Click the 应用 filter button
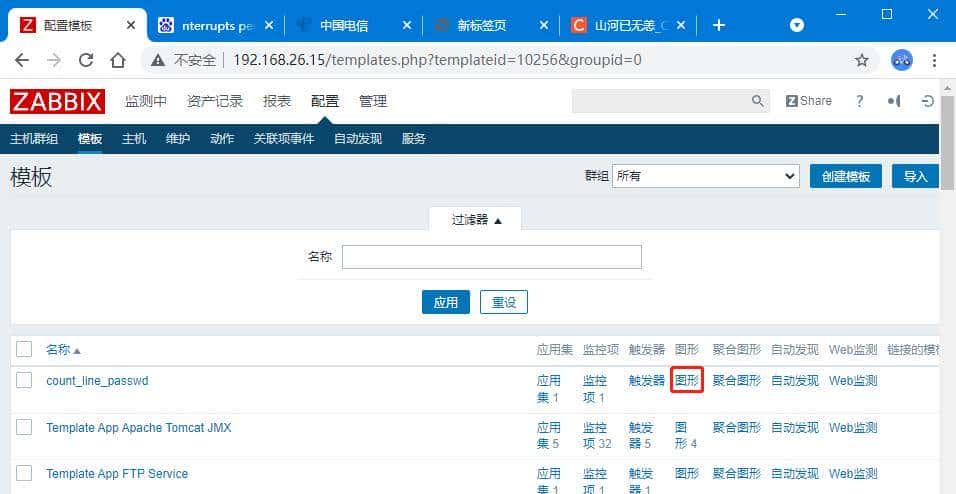This screenshot has width=956, height=494. click(446, 302)
